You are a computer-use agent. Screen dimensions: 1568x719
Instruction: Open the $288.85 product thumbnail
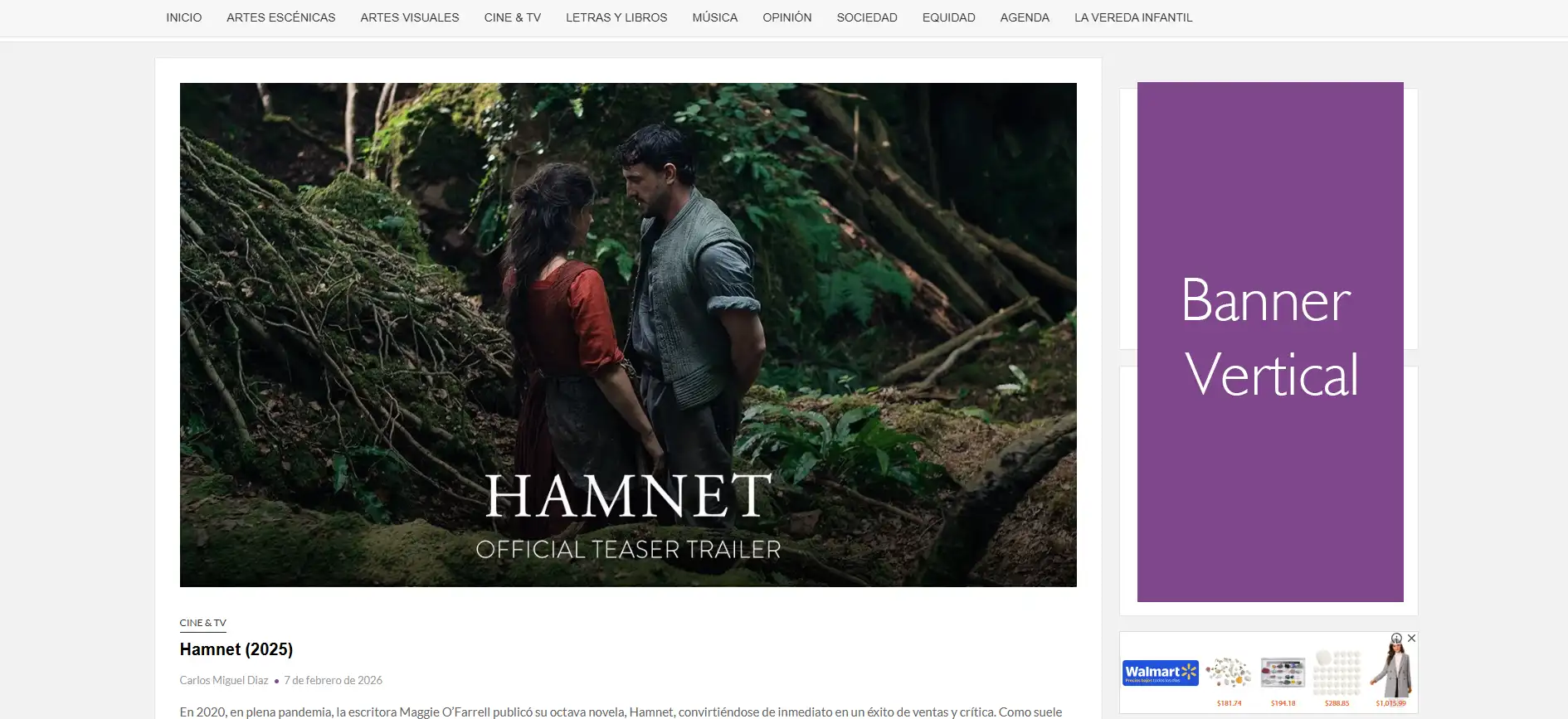(x=1337, y=673)
